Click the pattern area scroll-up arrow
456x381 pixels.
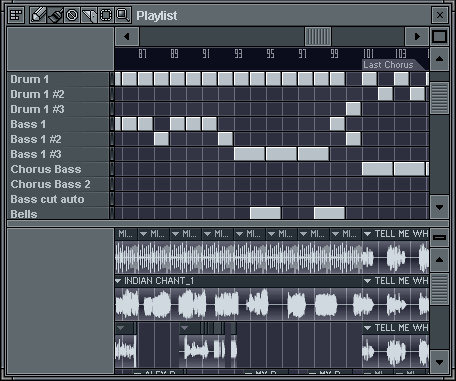tap(439, 59)
